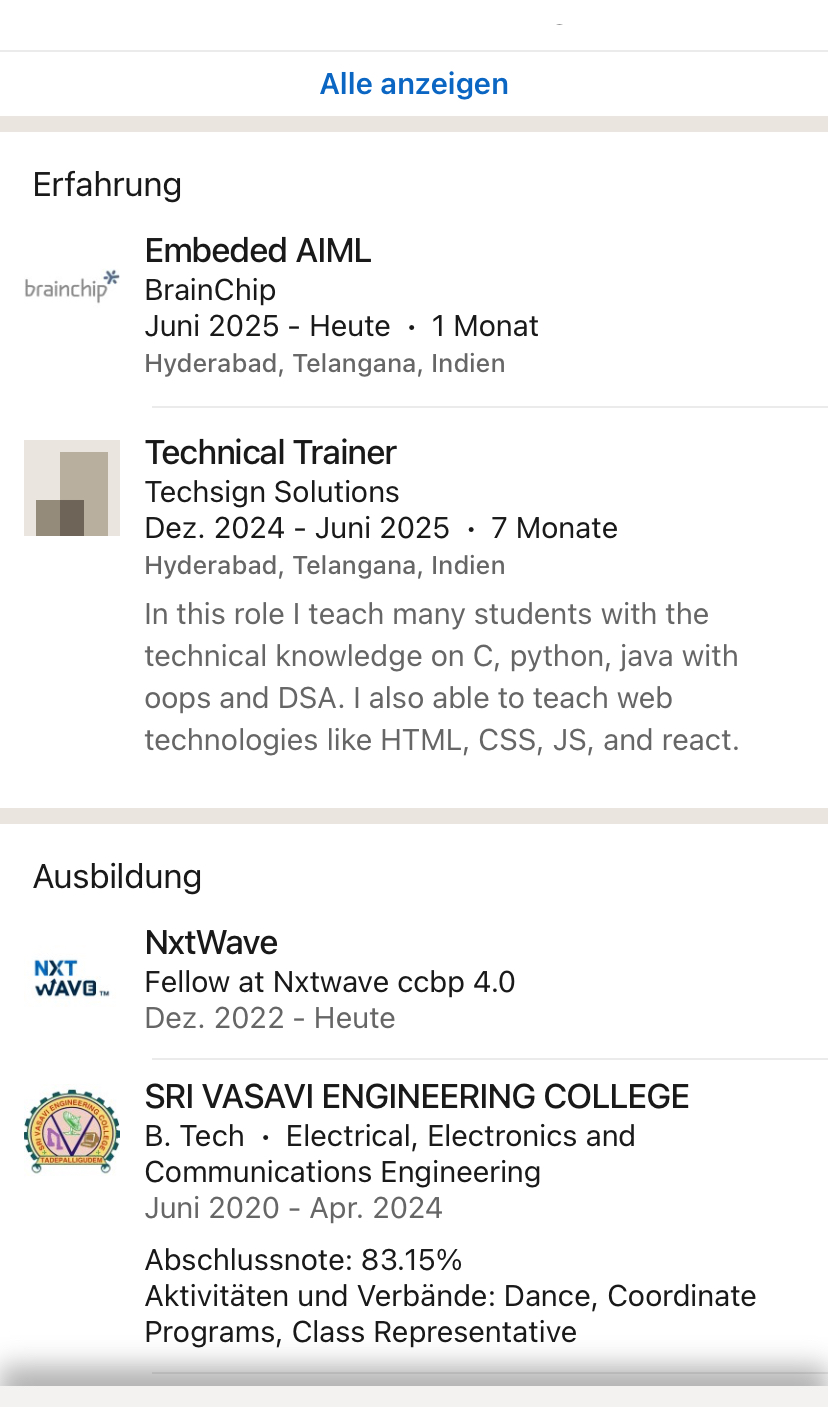Viewport: 828px width, 1407px height.
Task: Tap the BrainChip company logo
Action: pyautogui.click(x=72, y=288)
